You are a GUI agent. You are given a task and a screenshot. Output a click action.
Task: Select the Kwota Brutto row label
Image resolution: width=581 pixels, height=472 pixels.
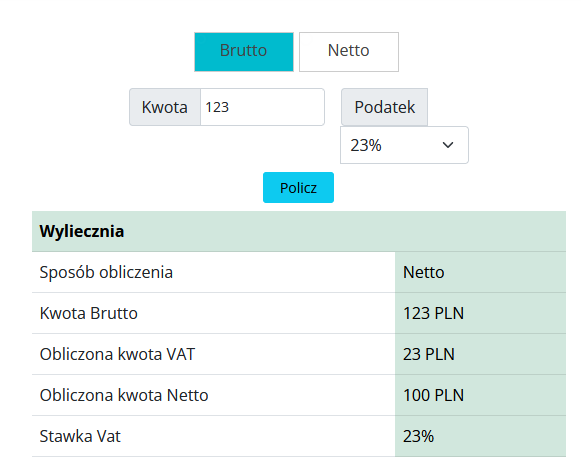tap(89, 313)
